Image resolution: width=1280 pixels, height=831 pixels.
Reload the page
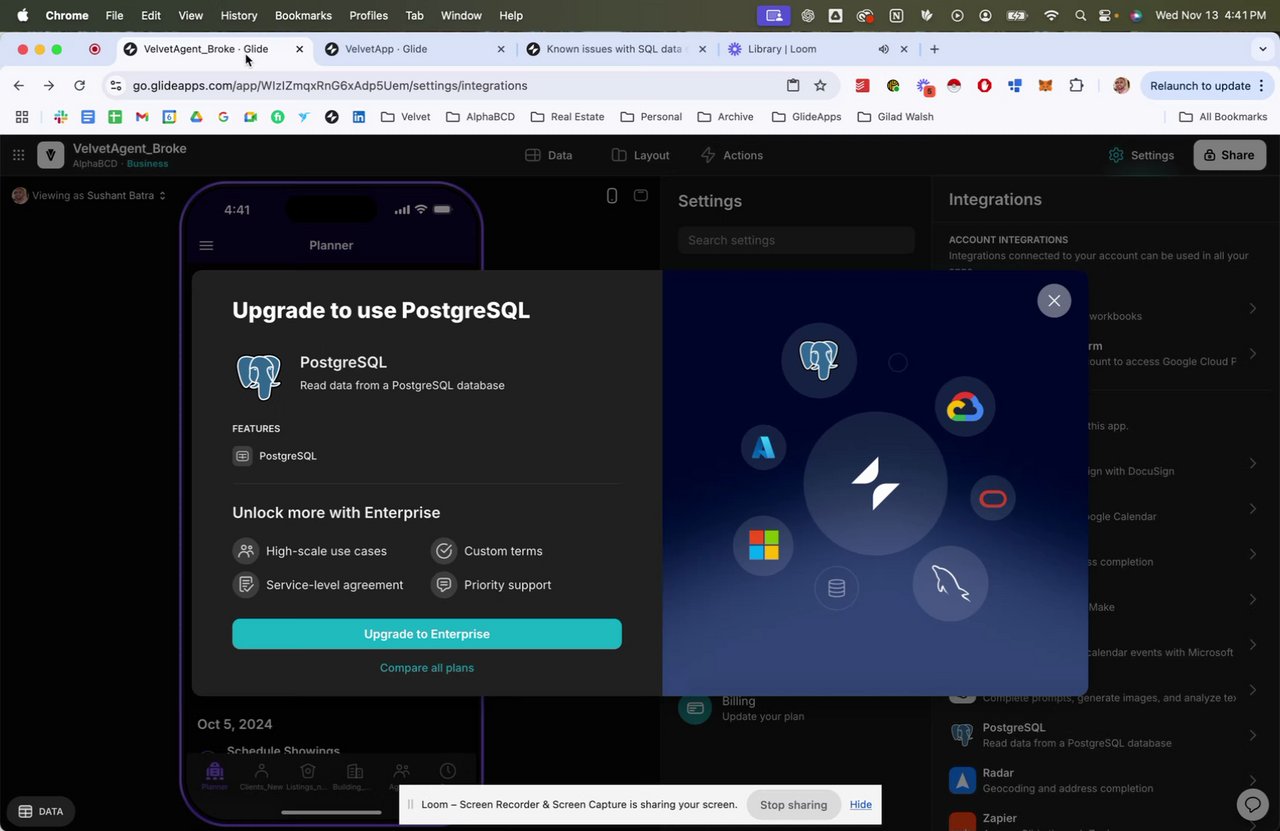80,86
